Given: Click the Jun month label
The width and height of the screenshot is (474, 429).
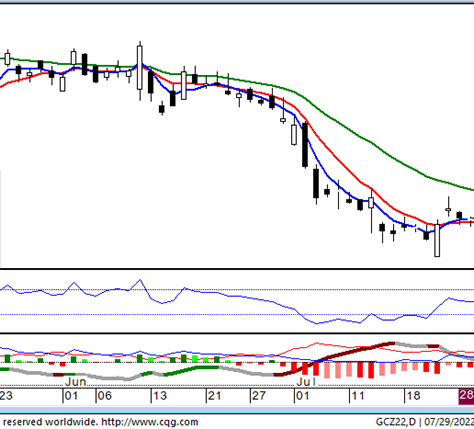Looking at the screenshot, I should click(76, 382).
